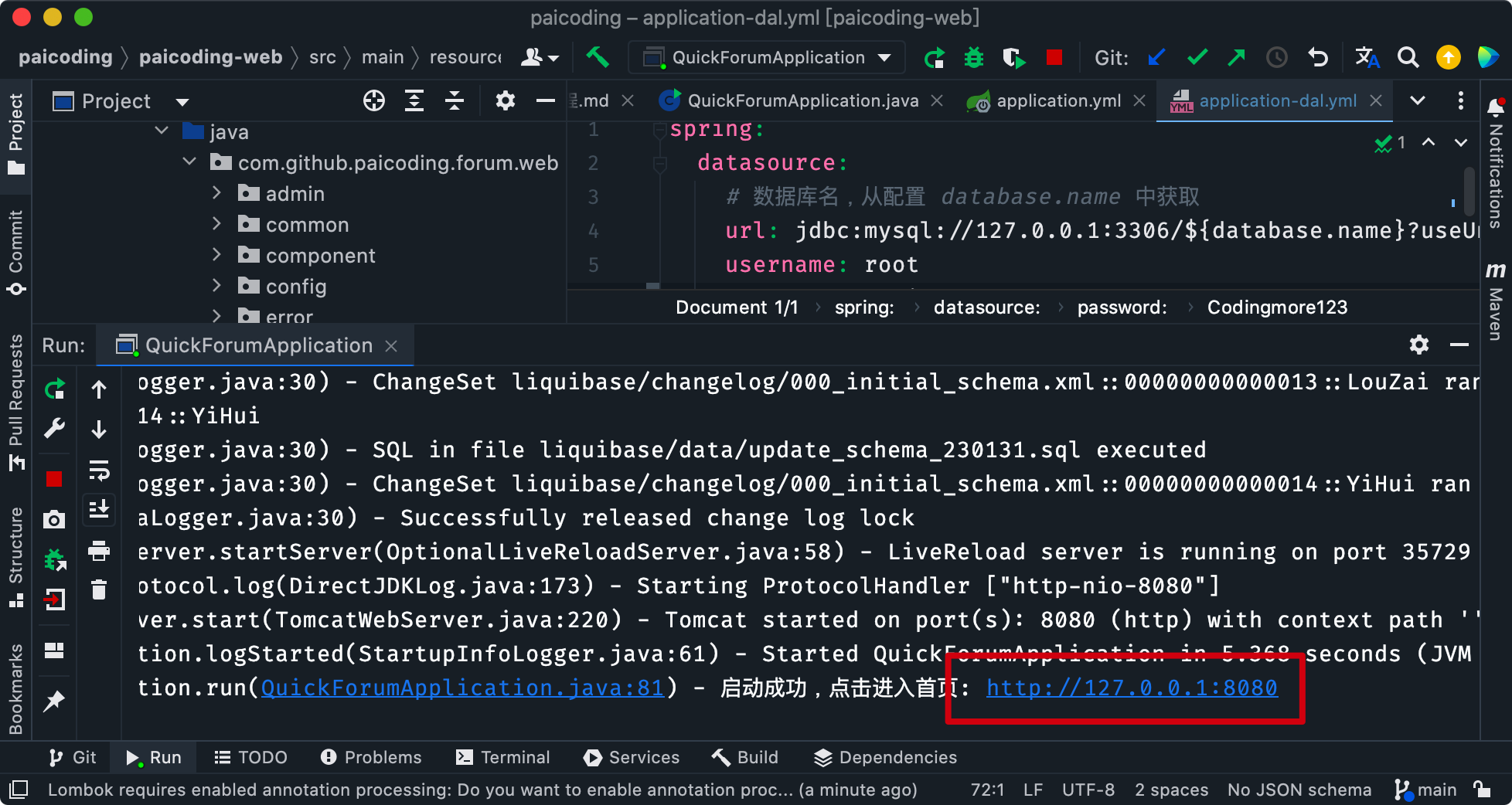The width and height of the screenshot is (1512, 805).
Task: Toggle the Select Opened File target icon
Action: click(x=374, y=101)
